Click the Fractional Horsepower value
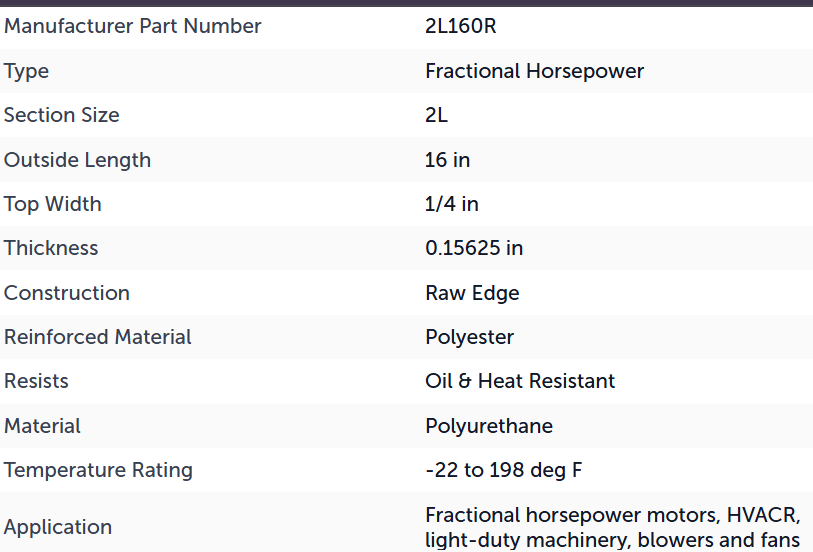Image resolution: width=813 pixels, height=552 pixels. (535, 71)
